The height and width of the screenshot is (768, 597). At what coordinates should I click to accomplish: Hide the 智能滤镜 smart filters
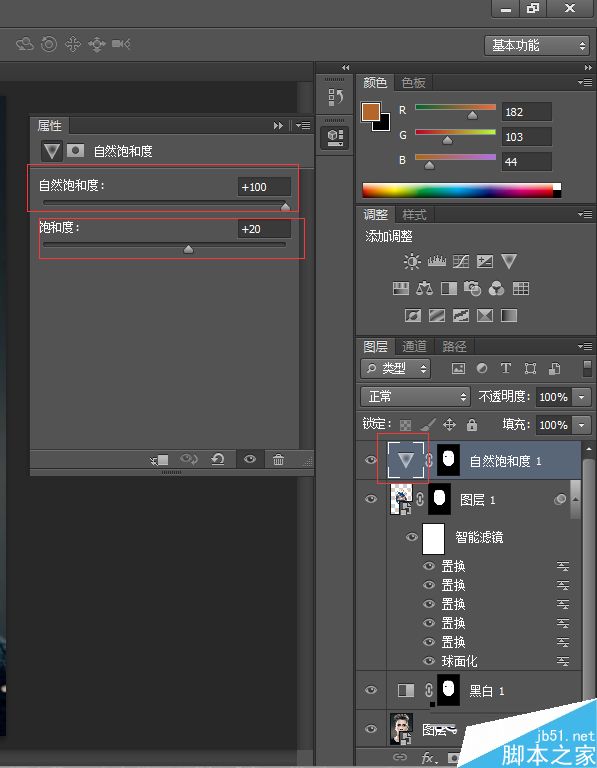click(412, 537)
